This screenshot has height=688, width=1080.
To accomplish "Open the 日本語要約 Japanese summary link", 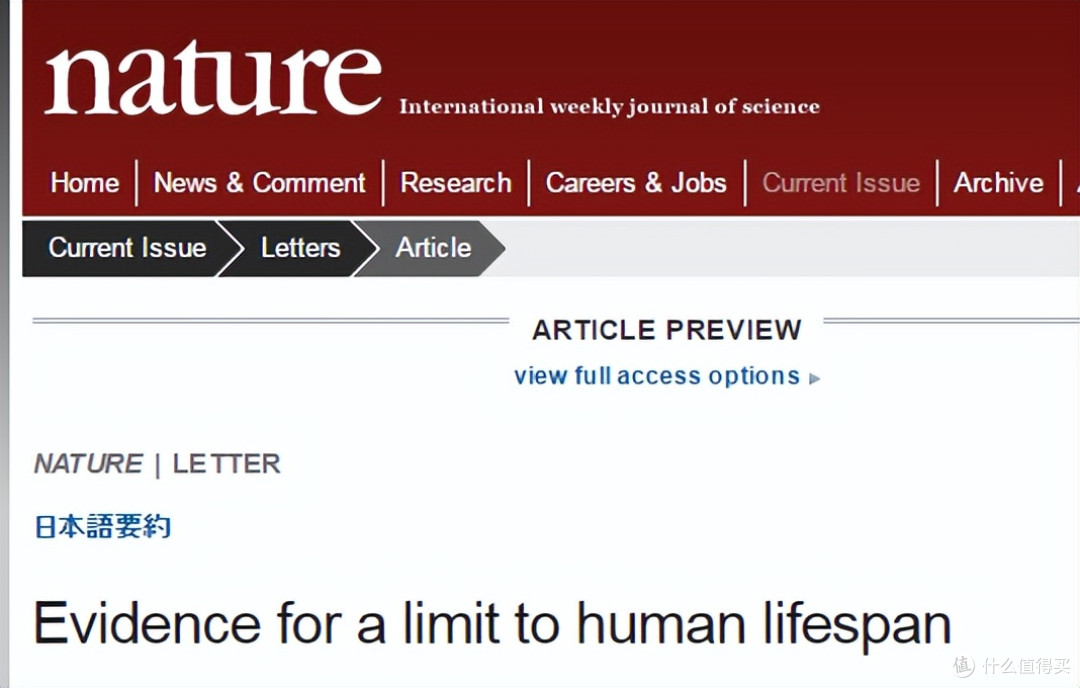I will (x=103, y=527).
